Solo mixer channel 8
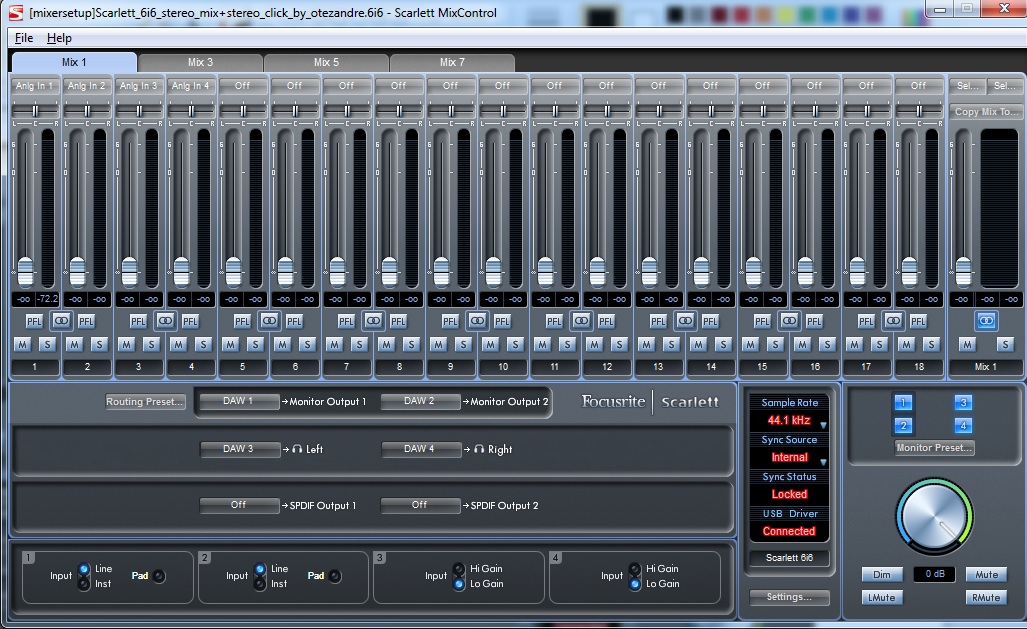The height and width of the screenshot is (629, 1027). (411, 344)
